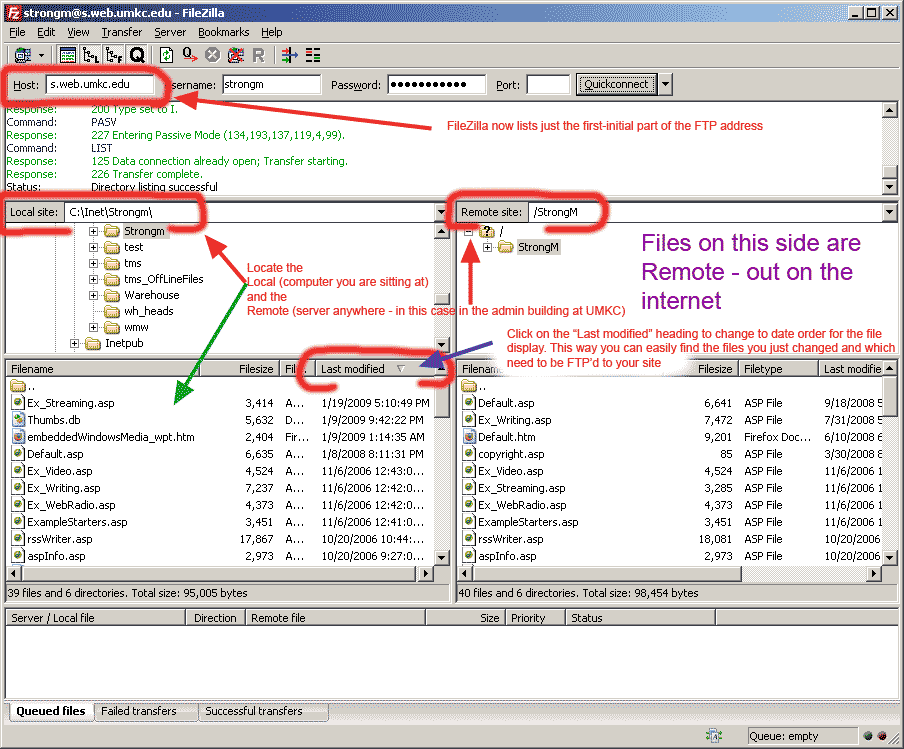Open the Quickconnect history dropdown arrow
The height and width of the screenshot is (749, 904).
coord(665,84)
